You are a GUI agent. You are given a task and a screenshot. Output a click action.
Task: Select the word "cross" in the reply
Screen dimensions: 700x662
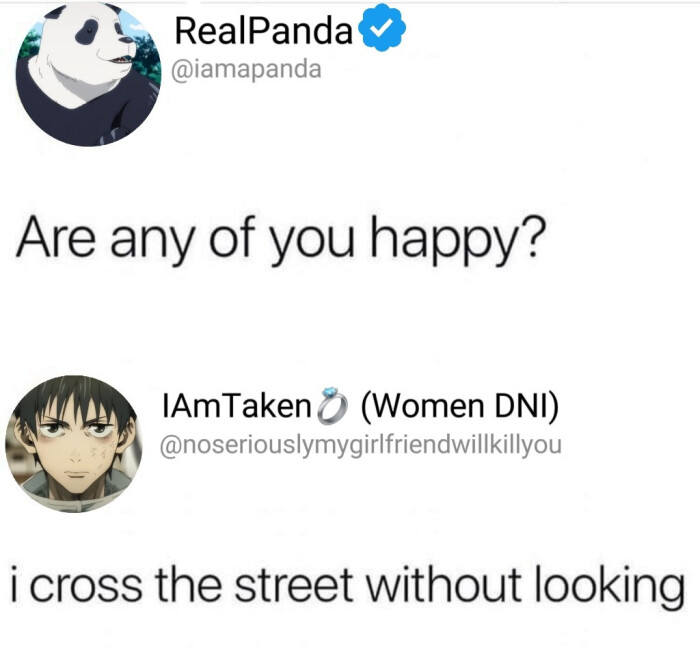[87, 586]
